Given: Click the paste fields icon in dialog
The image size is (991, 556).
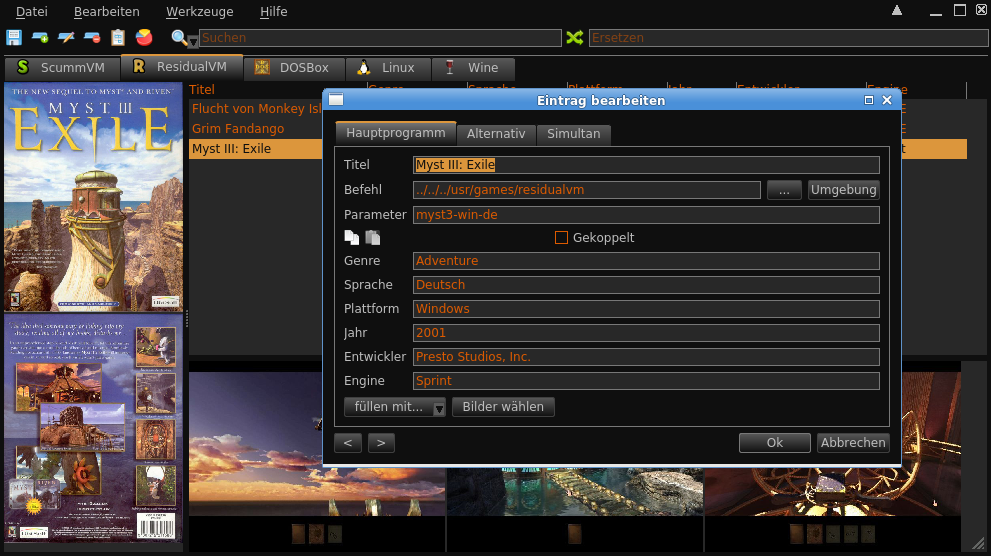Looking at the screenshot, I should [x=373, y=238].
